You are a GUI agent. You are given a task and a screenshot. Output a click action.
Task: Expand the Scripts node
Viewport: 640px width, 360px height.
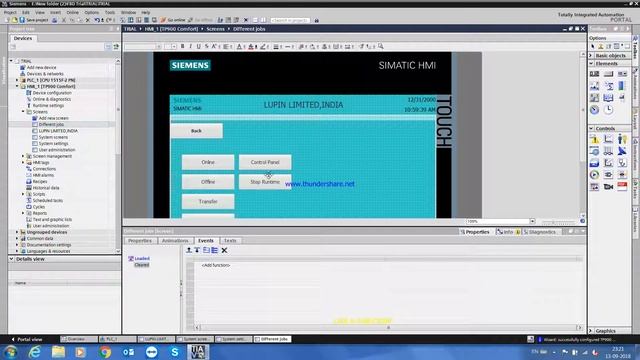[x=23, y=194]
